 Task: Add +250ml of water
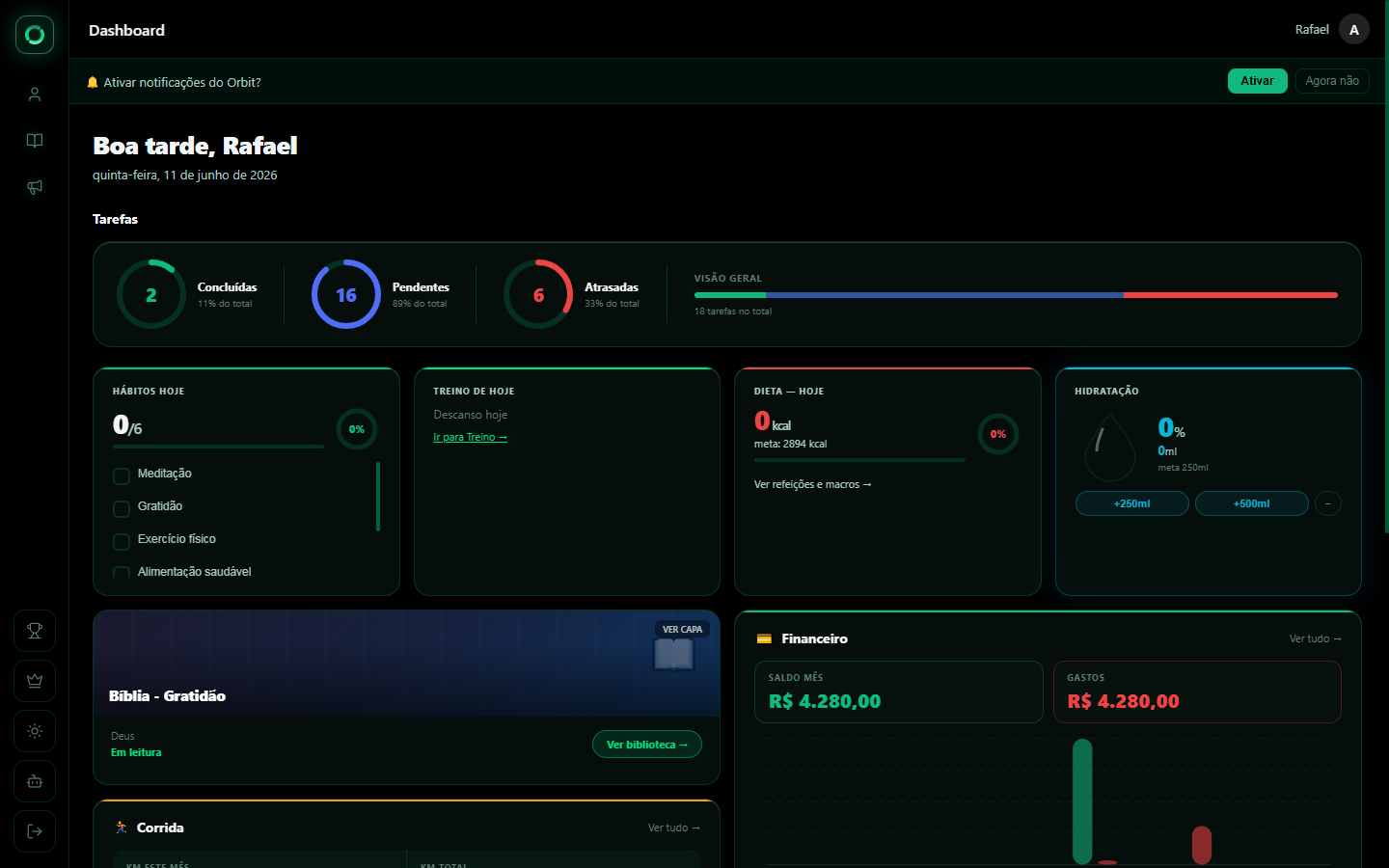coord(1131,503)
